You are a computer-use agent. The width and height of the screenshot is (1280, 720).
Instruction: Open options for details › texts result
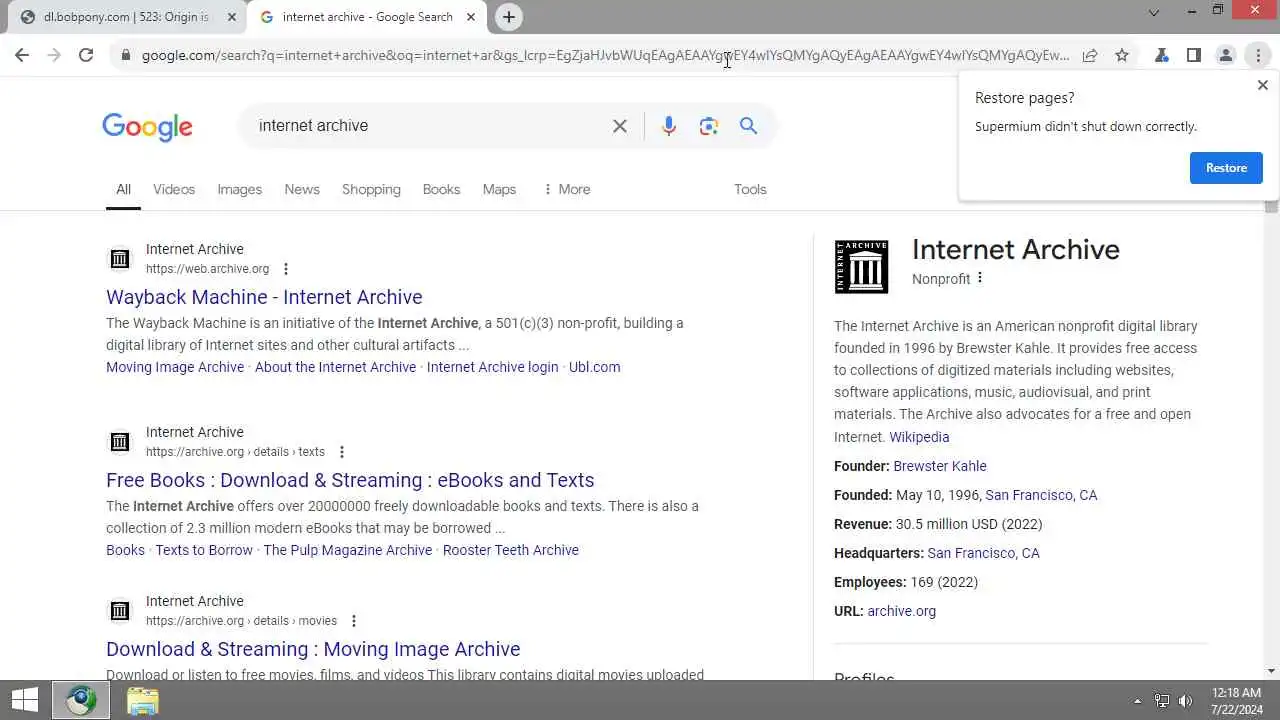[x=342, y=452]
